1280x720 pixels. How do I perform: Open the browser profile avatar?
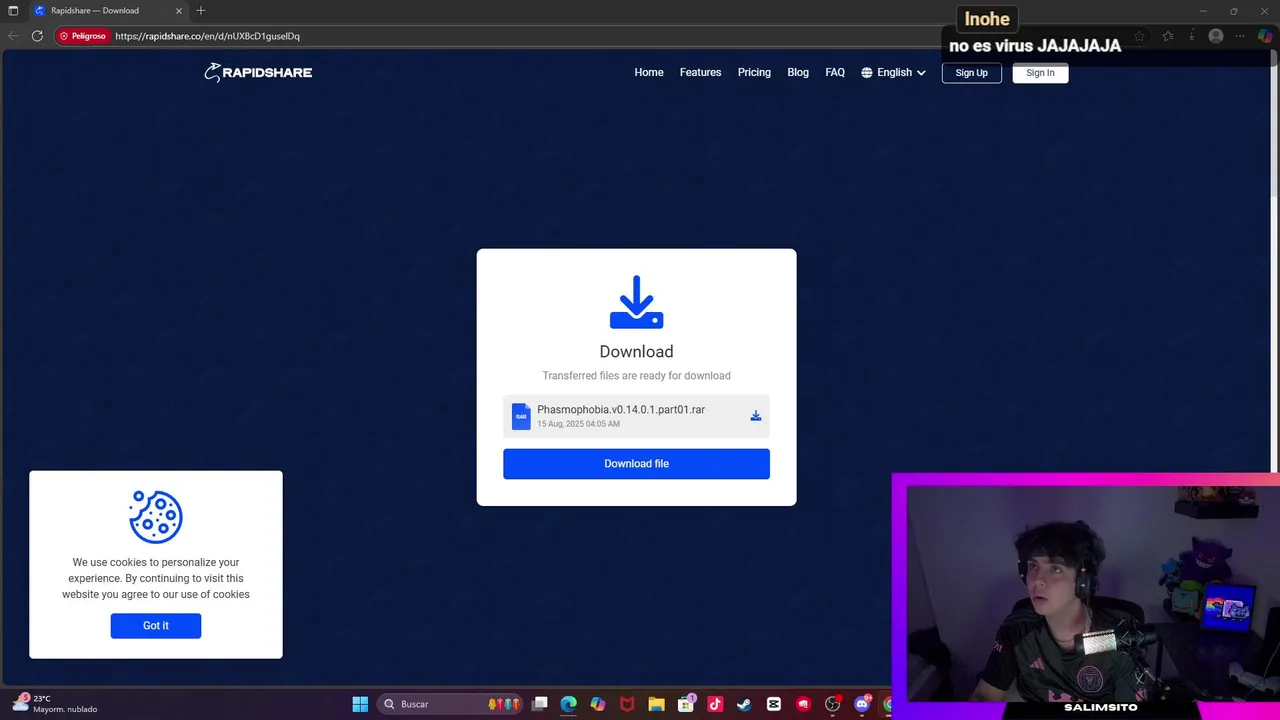click(x=1216, y=36)
